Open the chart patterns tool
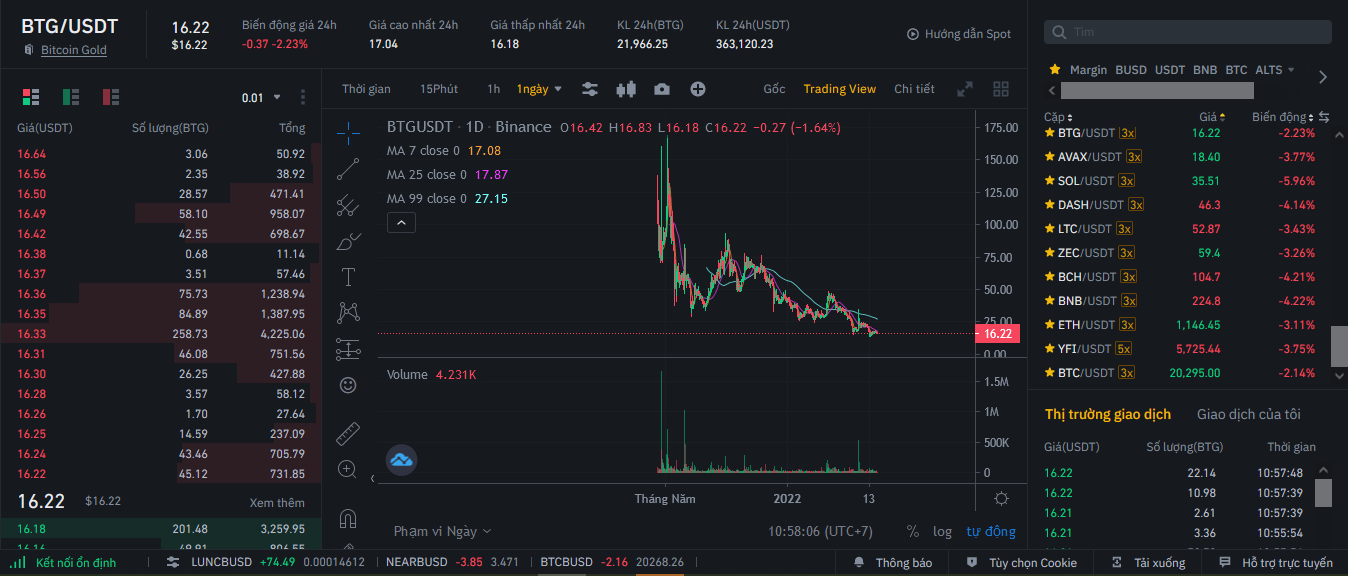The image size is (1348, 576). [x=348, y=313]
